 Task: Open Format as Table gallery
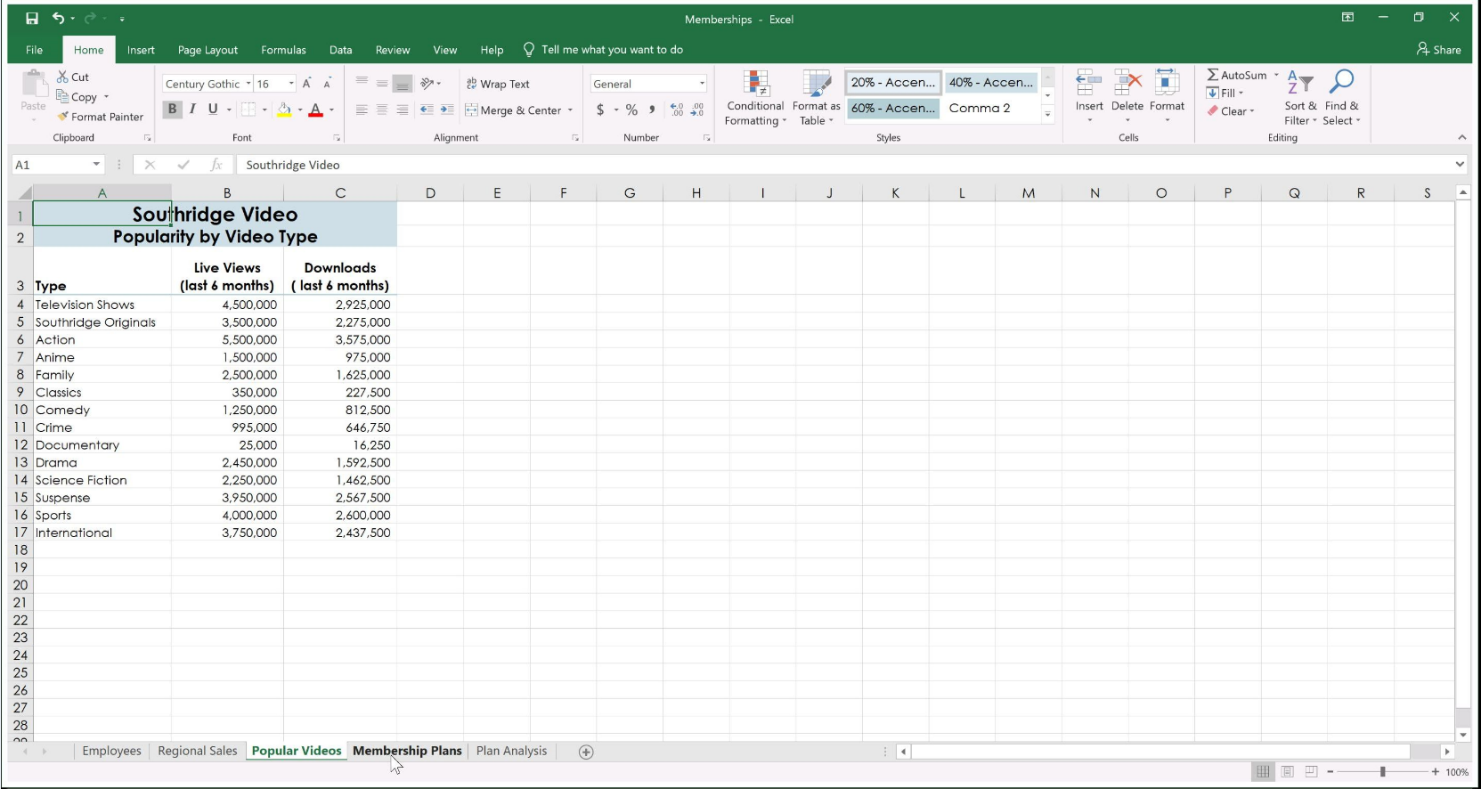816,98
